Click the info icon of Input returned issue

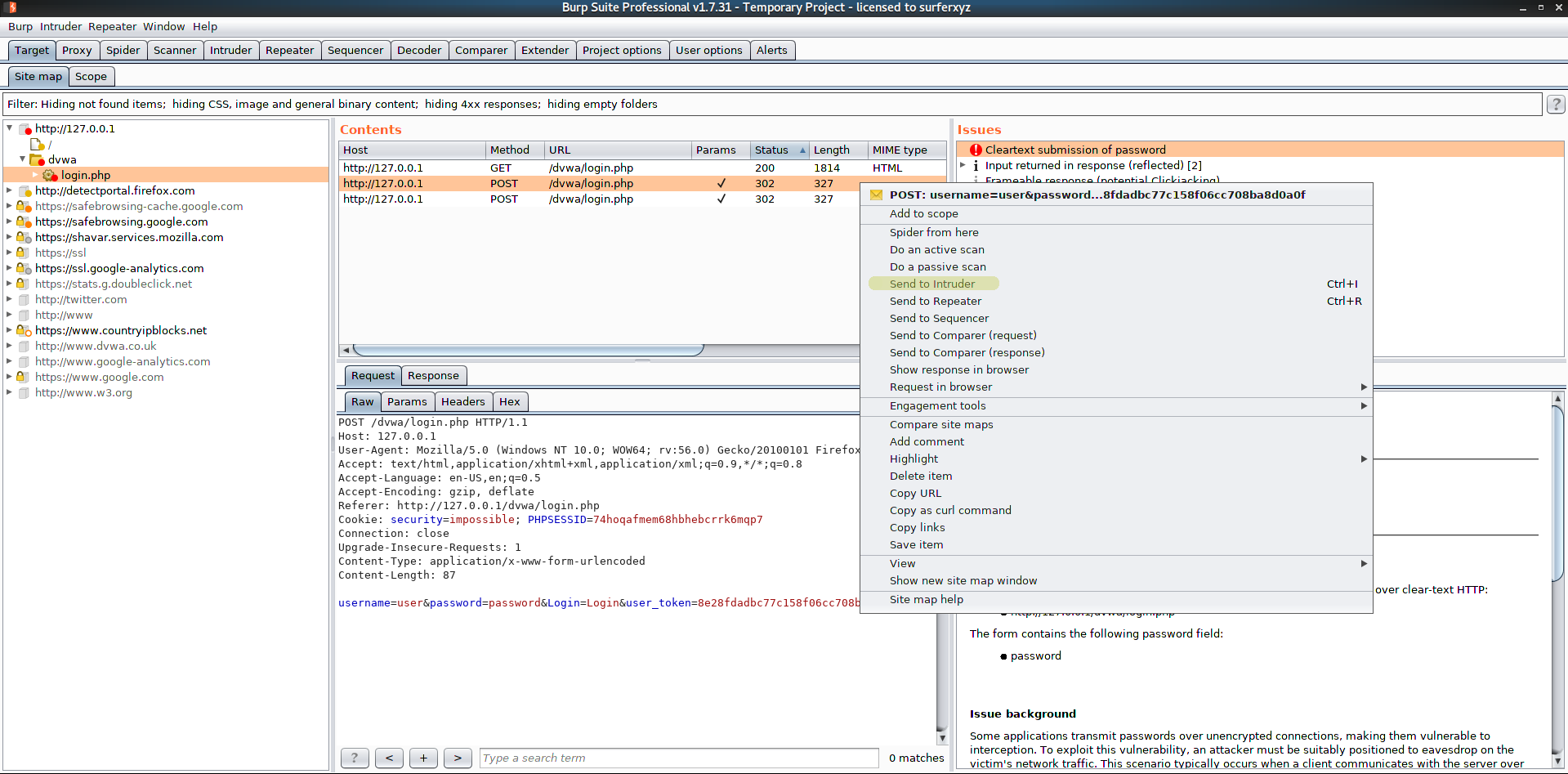click(x=976, y=165)
